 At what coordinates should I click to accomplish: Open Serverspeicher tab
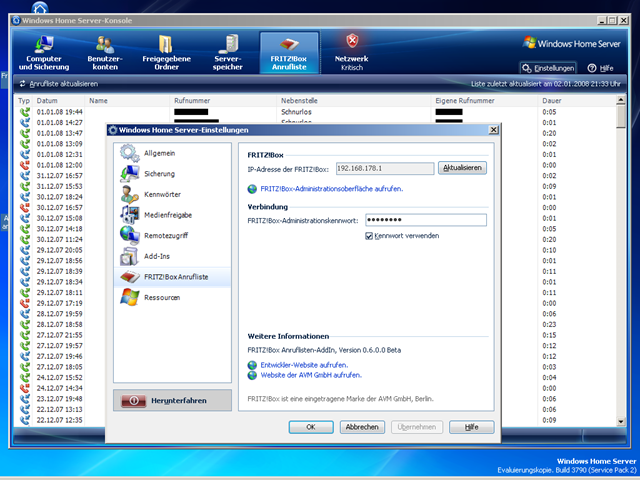(x=227, y=53)
